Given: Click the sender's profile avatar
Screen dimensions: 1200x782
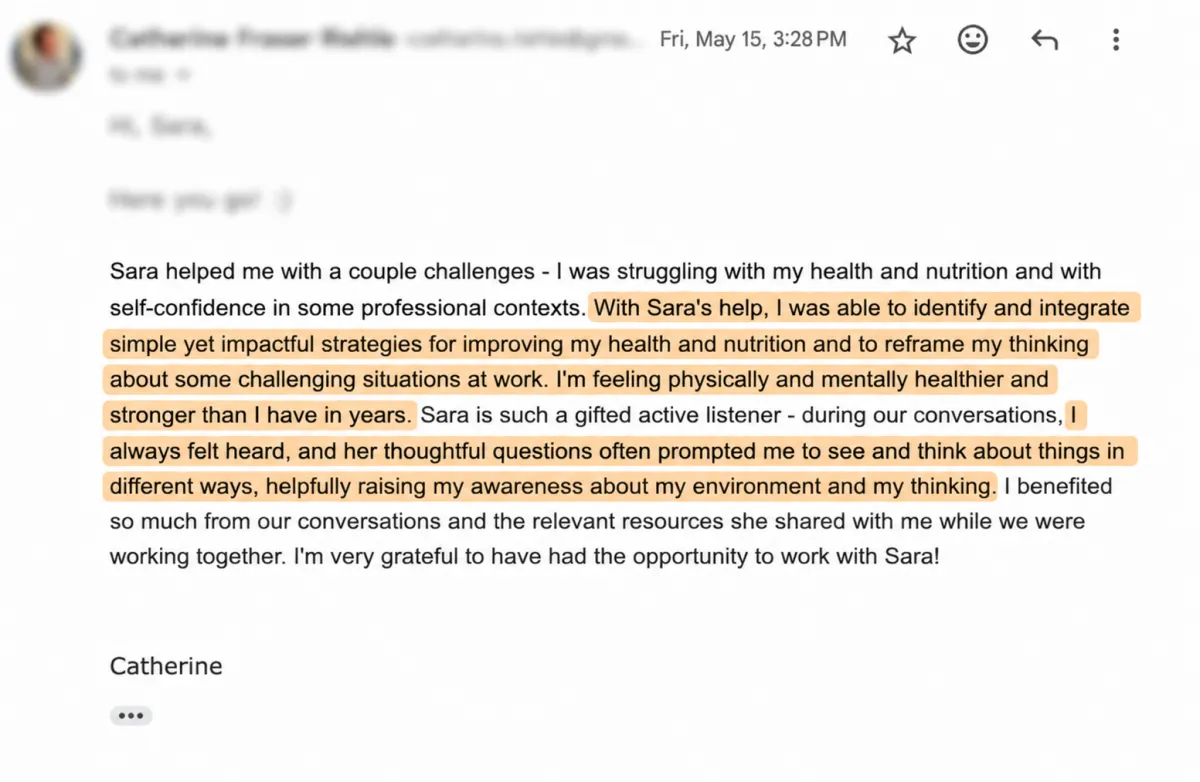Looking at the screenshot, I should (45, 55).
